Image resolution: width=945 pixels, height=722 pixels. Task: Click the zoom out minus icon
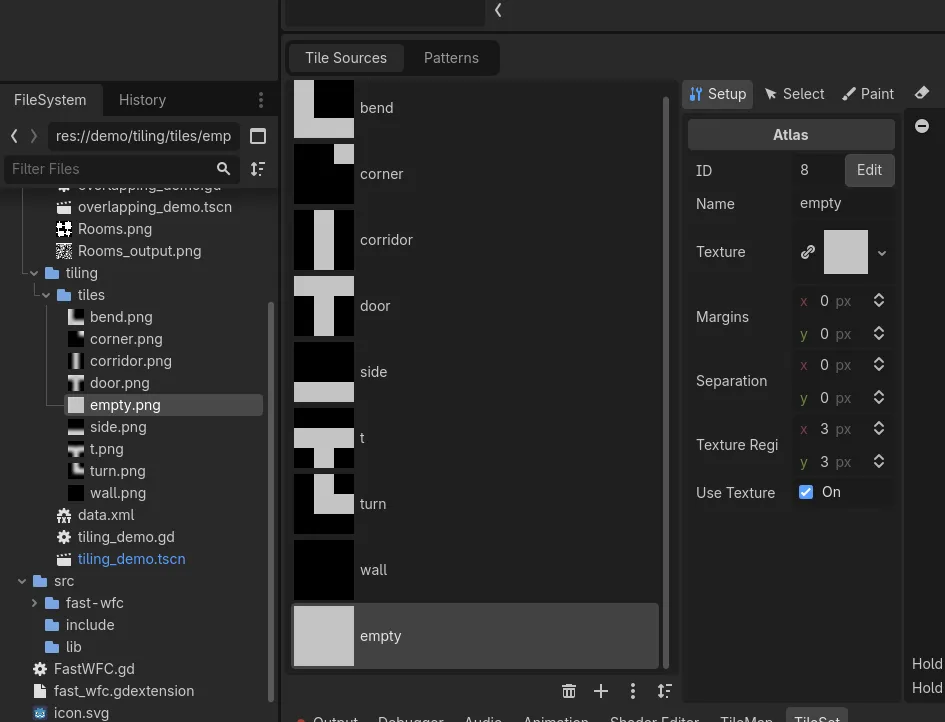pyautogui.click(x=921, y=126)
